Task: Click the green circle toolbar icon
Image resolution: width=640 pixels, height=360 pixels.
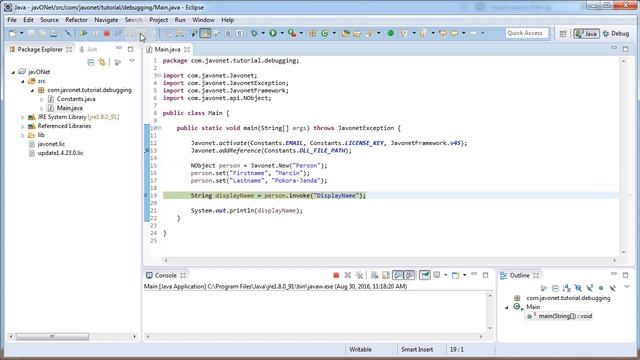Action: (390, 33)
